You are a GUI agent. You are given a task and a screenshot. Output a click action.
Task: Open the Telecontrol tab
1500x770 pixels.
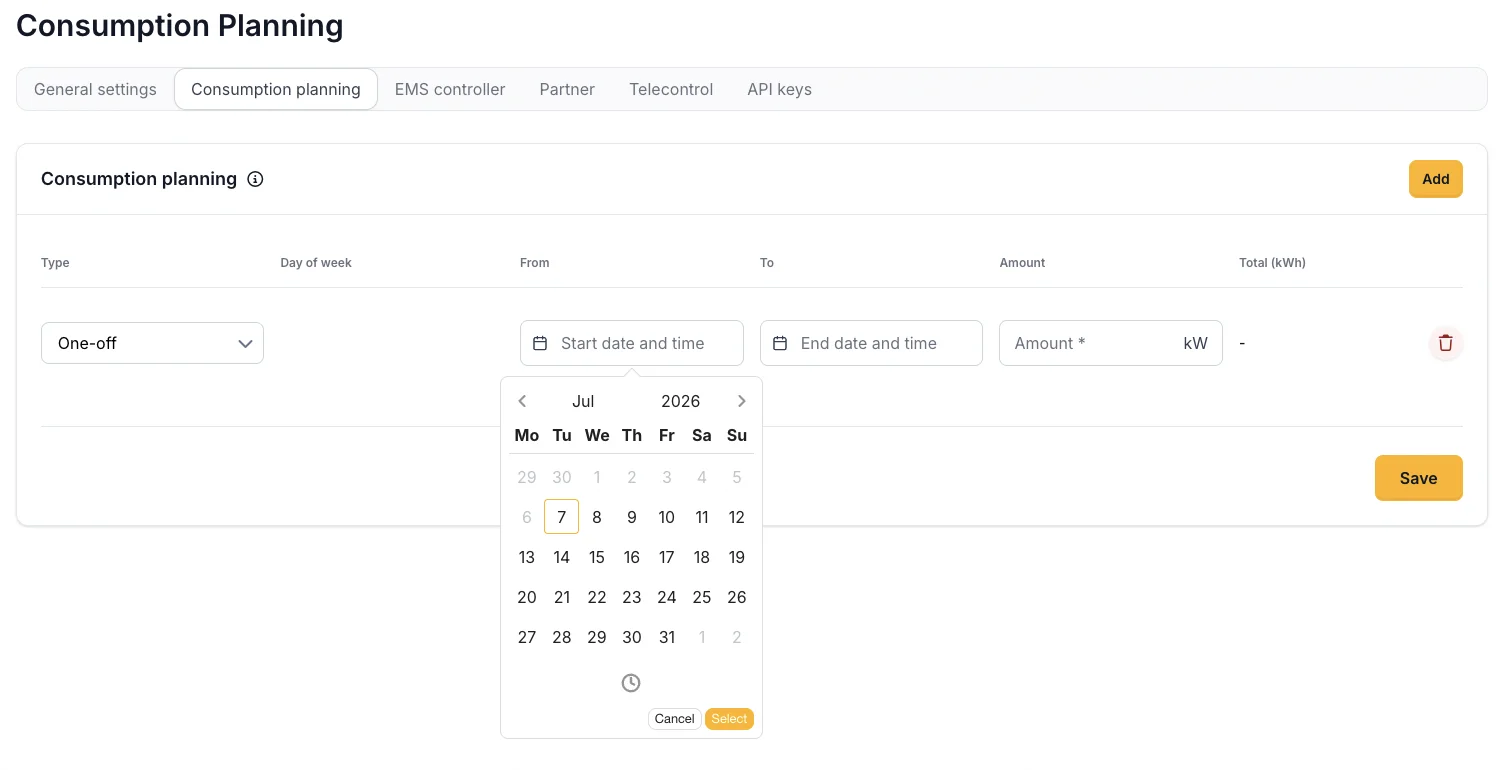click(x=671, y=89)
